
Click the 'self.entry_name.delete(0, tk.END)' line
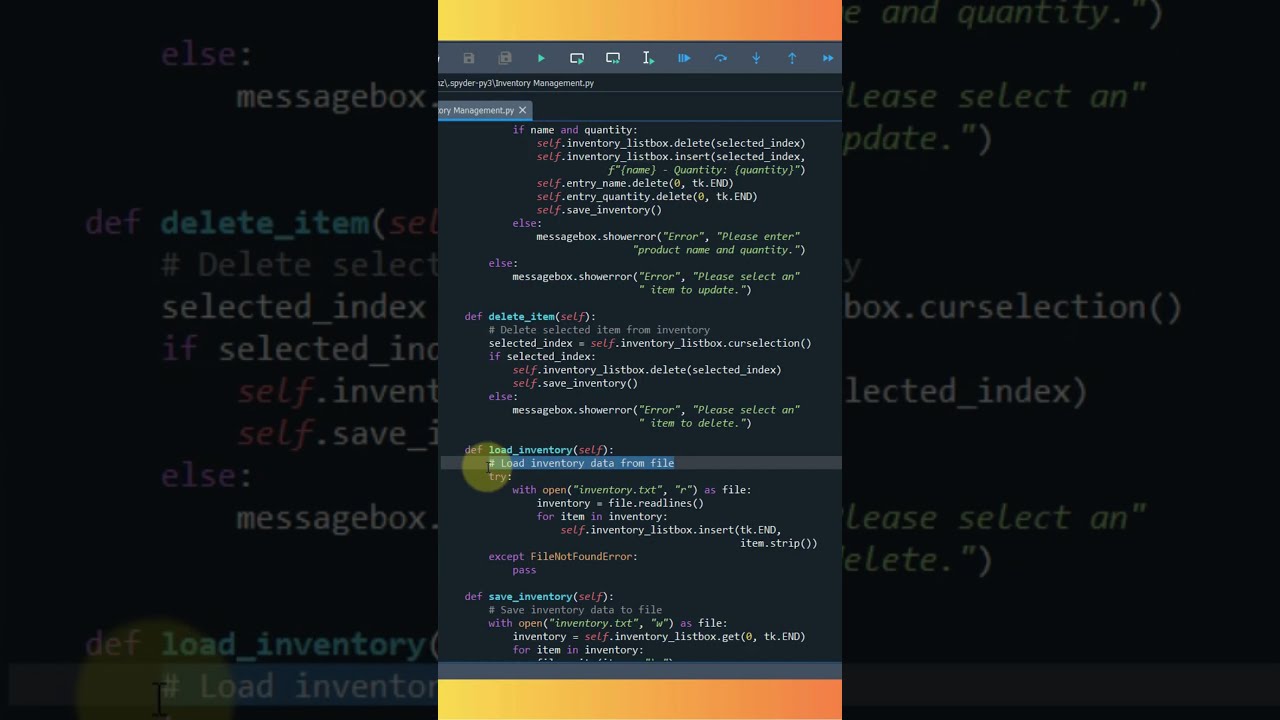pos(635,183)
